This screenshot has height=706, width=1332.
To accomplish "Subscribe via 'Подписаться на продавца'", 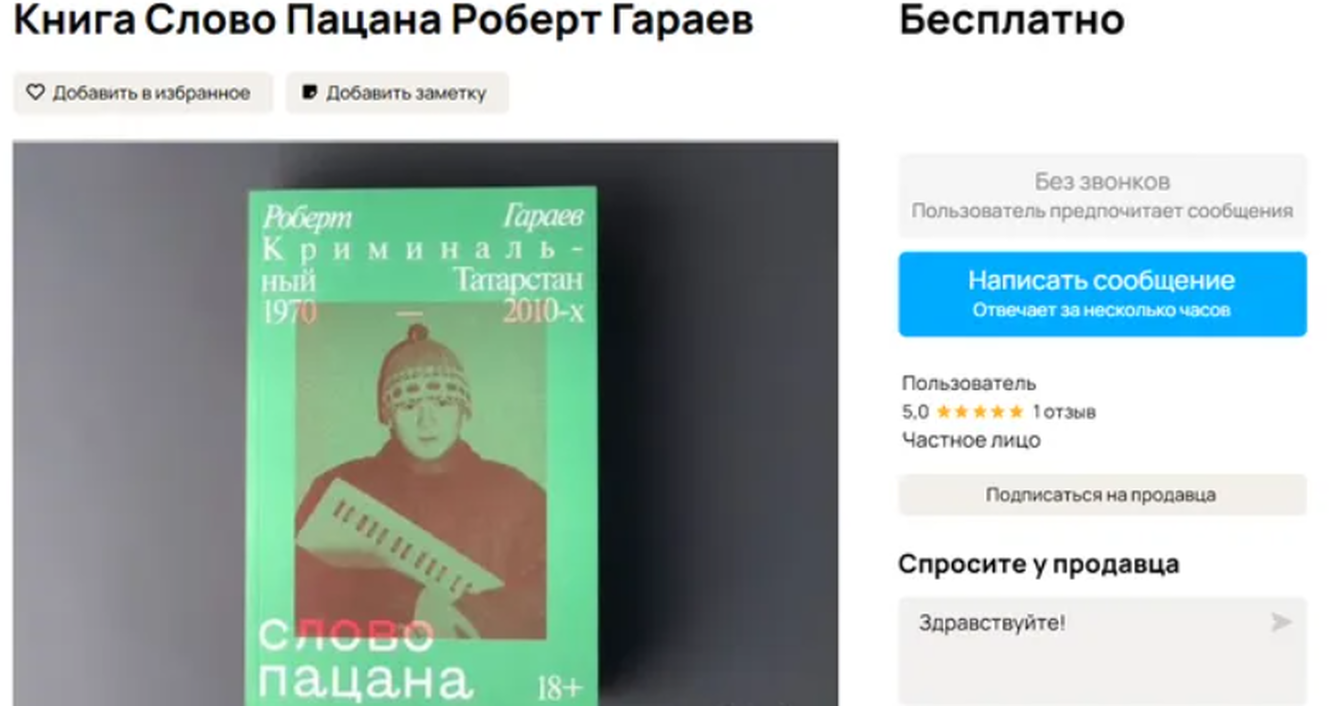I will (x=1102, y=495).
